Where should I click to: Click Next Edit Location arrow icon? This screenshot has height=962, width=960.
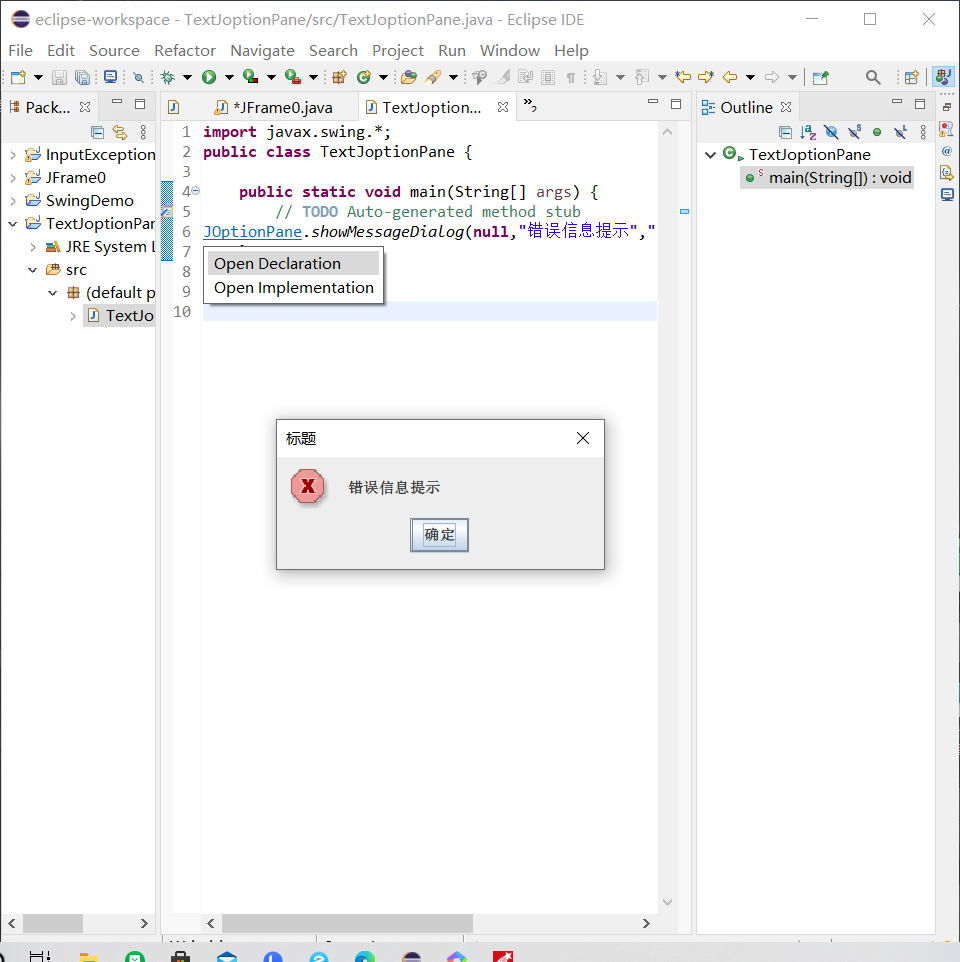[706, 77]
